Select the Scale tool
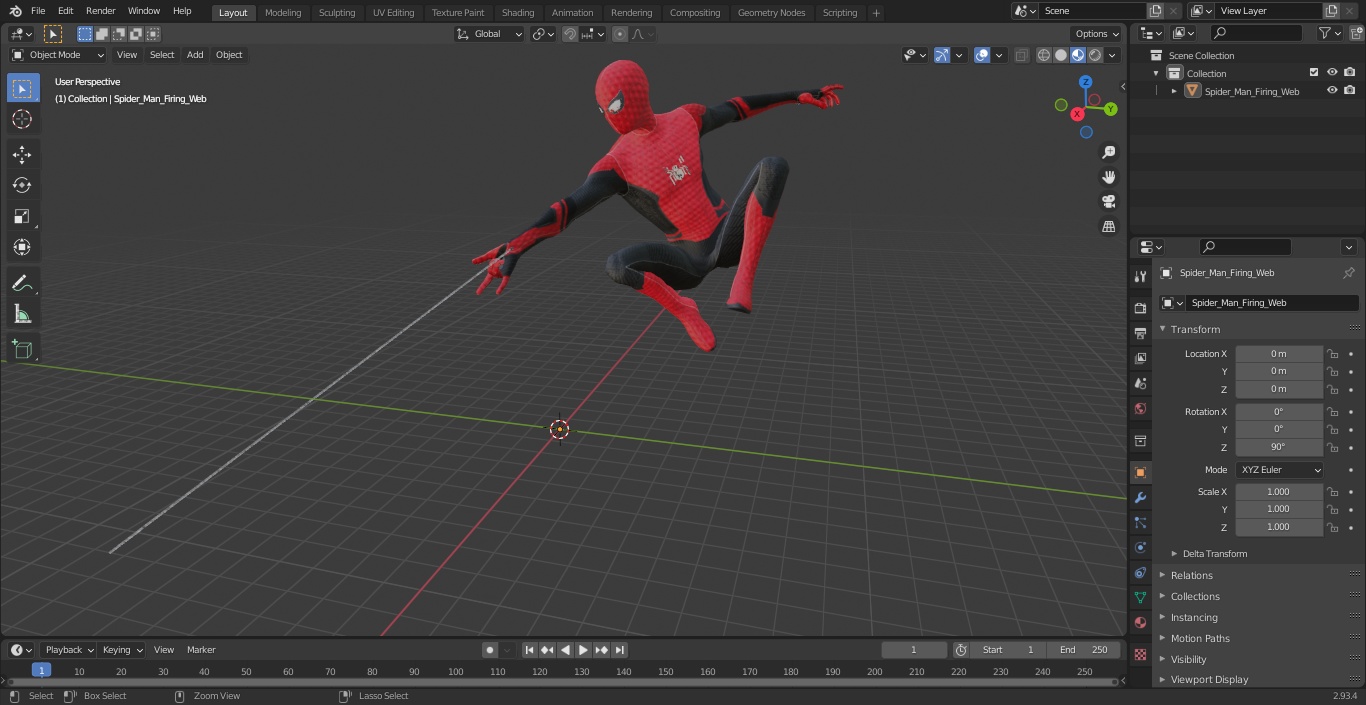This screenshot has width=1366, height=705. pos(22,216)
